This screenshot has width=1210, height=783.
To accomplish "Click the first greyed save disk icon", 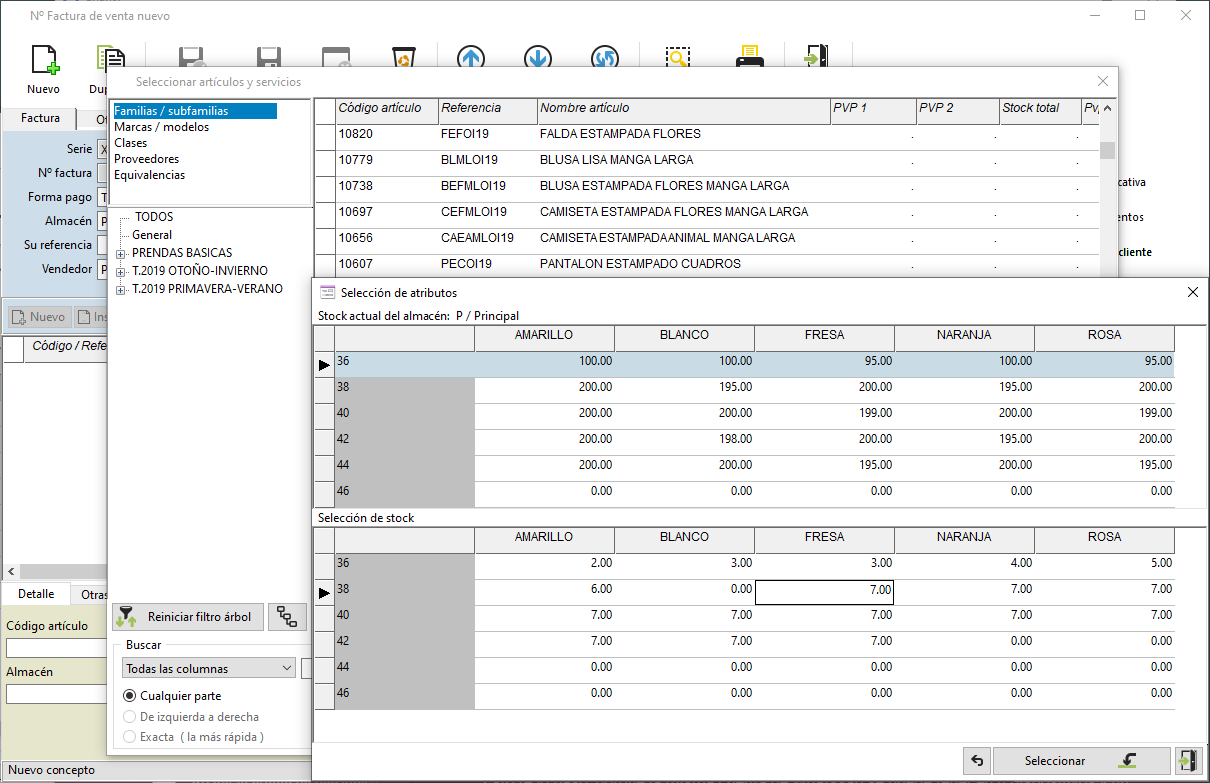I will click(x=191, y=58).
